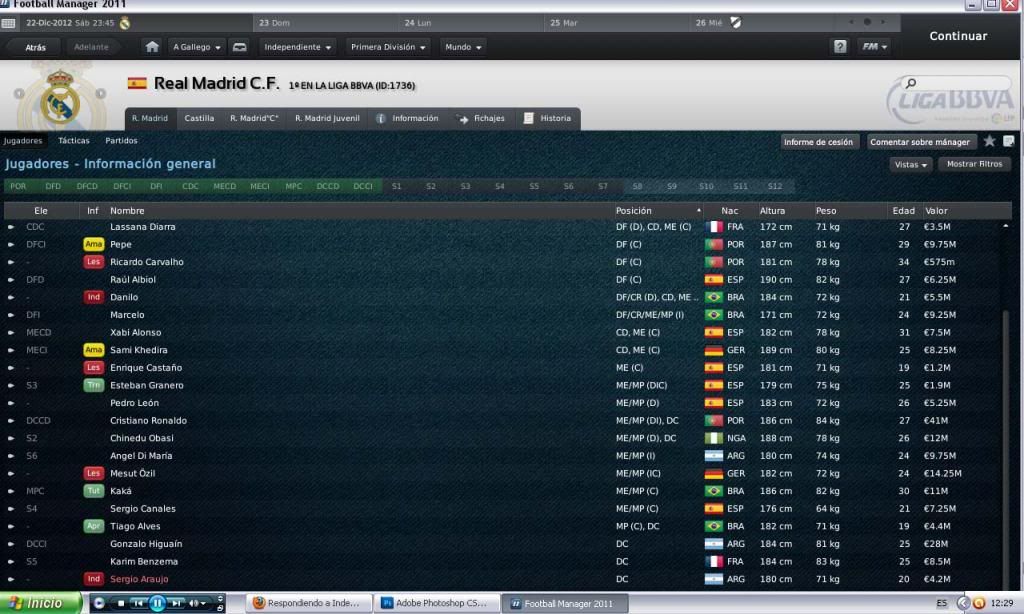1024x614 pixels.
Task: Click Pepe's yellow Ama status icon
Action: click(93, 244)
